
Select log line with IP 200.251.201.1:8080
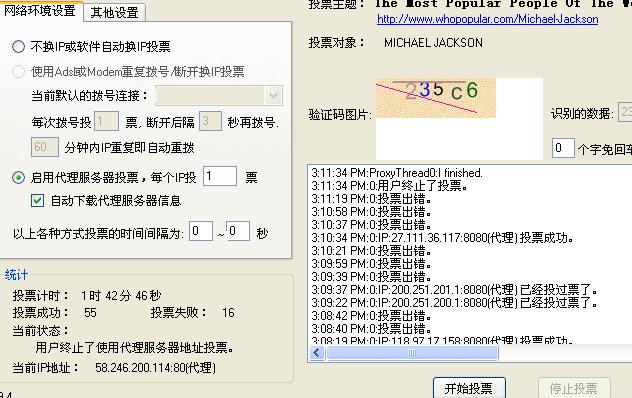455,290
